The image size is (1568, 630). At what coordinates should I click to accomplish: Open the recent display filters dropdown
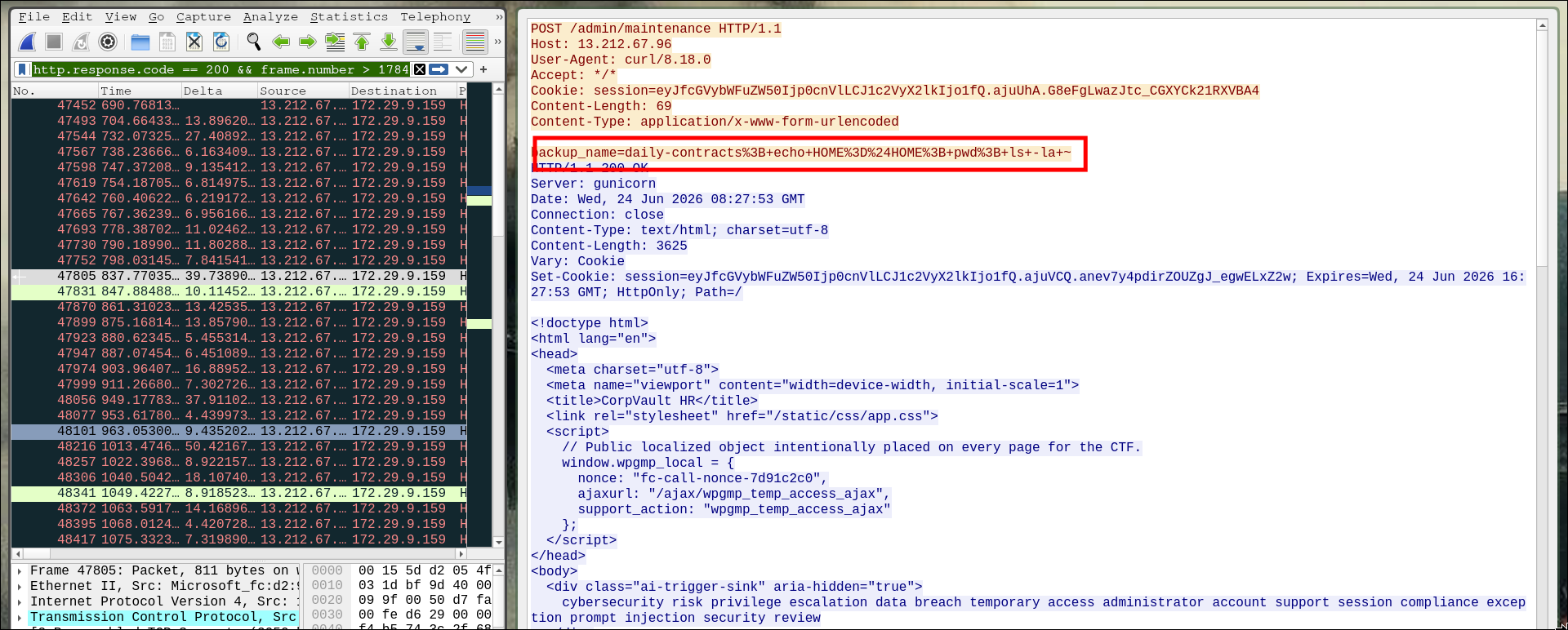(x=461, y=69)
